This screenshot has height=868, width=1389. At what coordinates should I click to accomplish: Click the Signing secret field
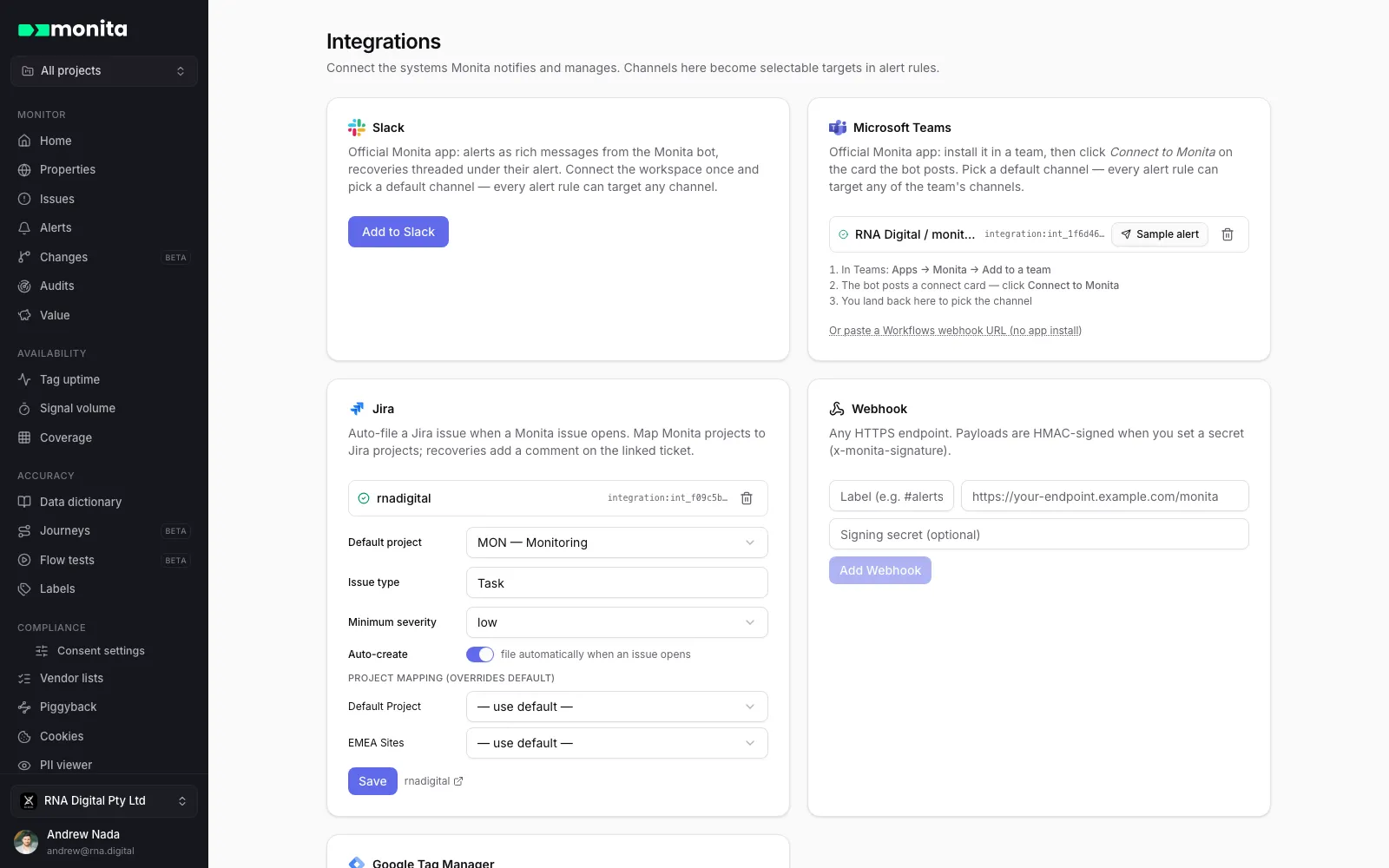[1039, 534]
